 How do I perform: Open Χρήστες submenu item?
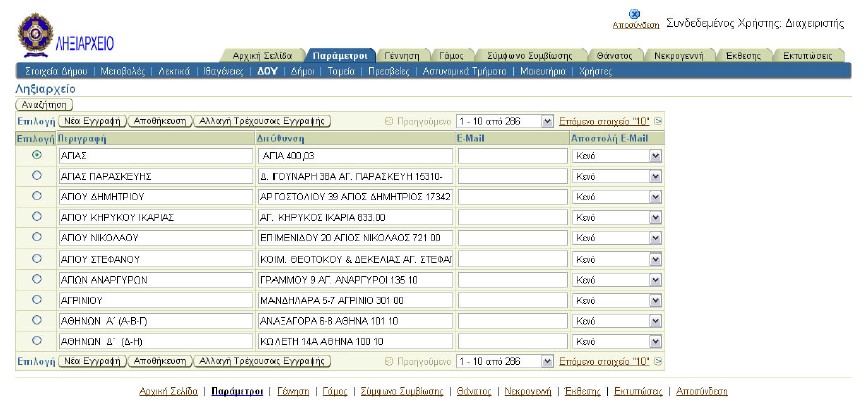(x=596, y=71)
